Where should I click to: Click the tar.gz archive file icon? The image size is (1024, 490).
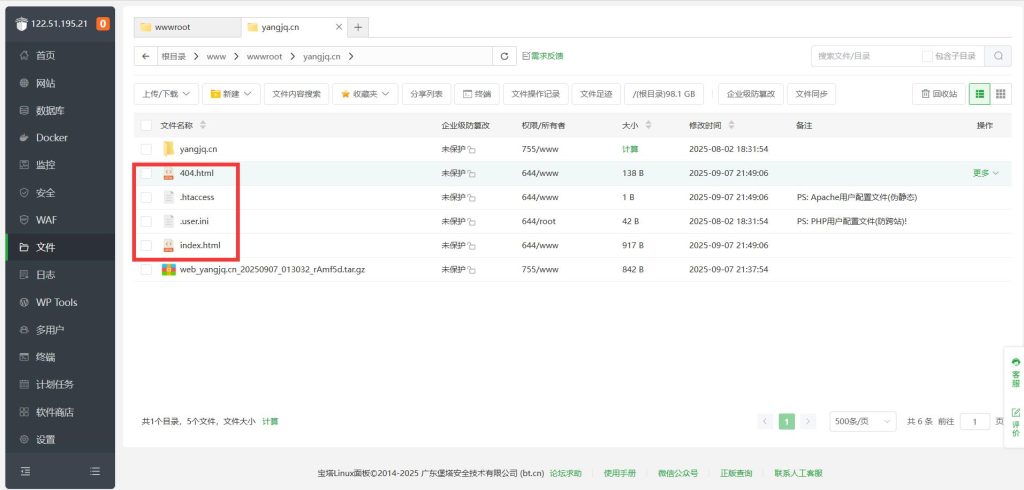coord(168,269)
